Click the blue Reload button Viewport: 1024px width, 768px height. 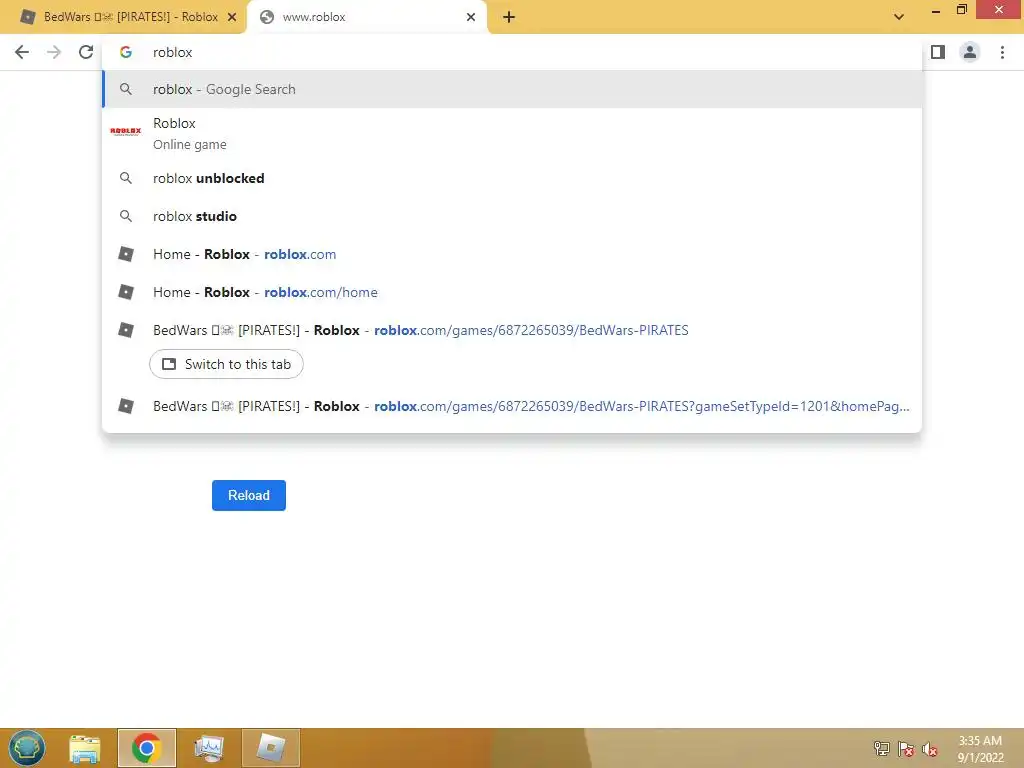coord(249,495)
